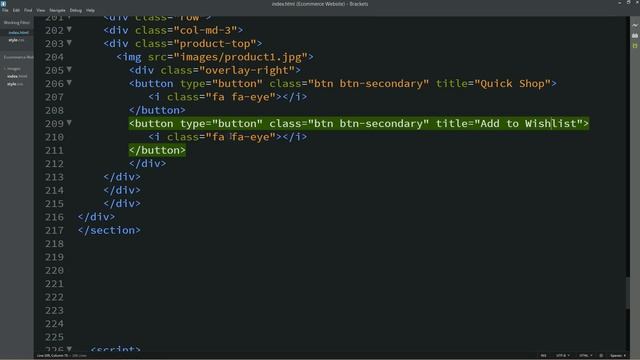Expand the images folder in project tree
The height and width of the screenshot is (360, 640).
(12, 69)
